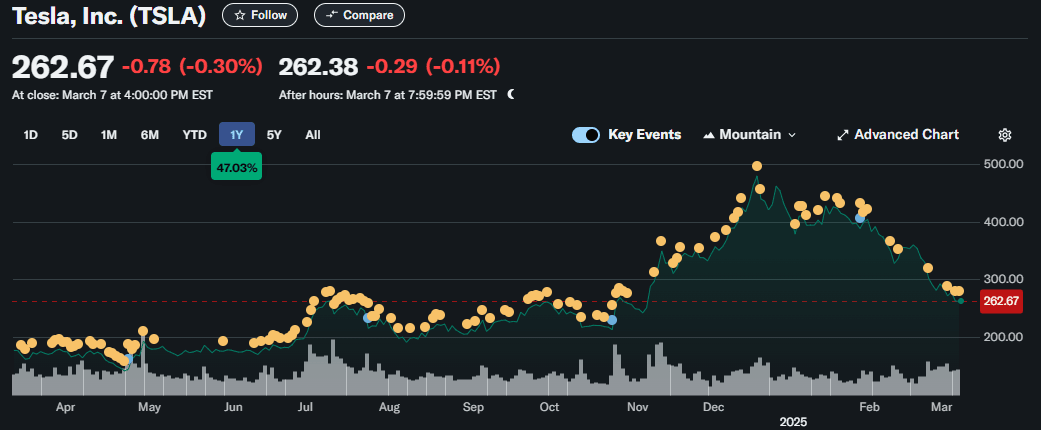Click the Advanced Chart expand arrows icon
This screenshot has height=430, width=1041.
click(x=842, y=135)
